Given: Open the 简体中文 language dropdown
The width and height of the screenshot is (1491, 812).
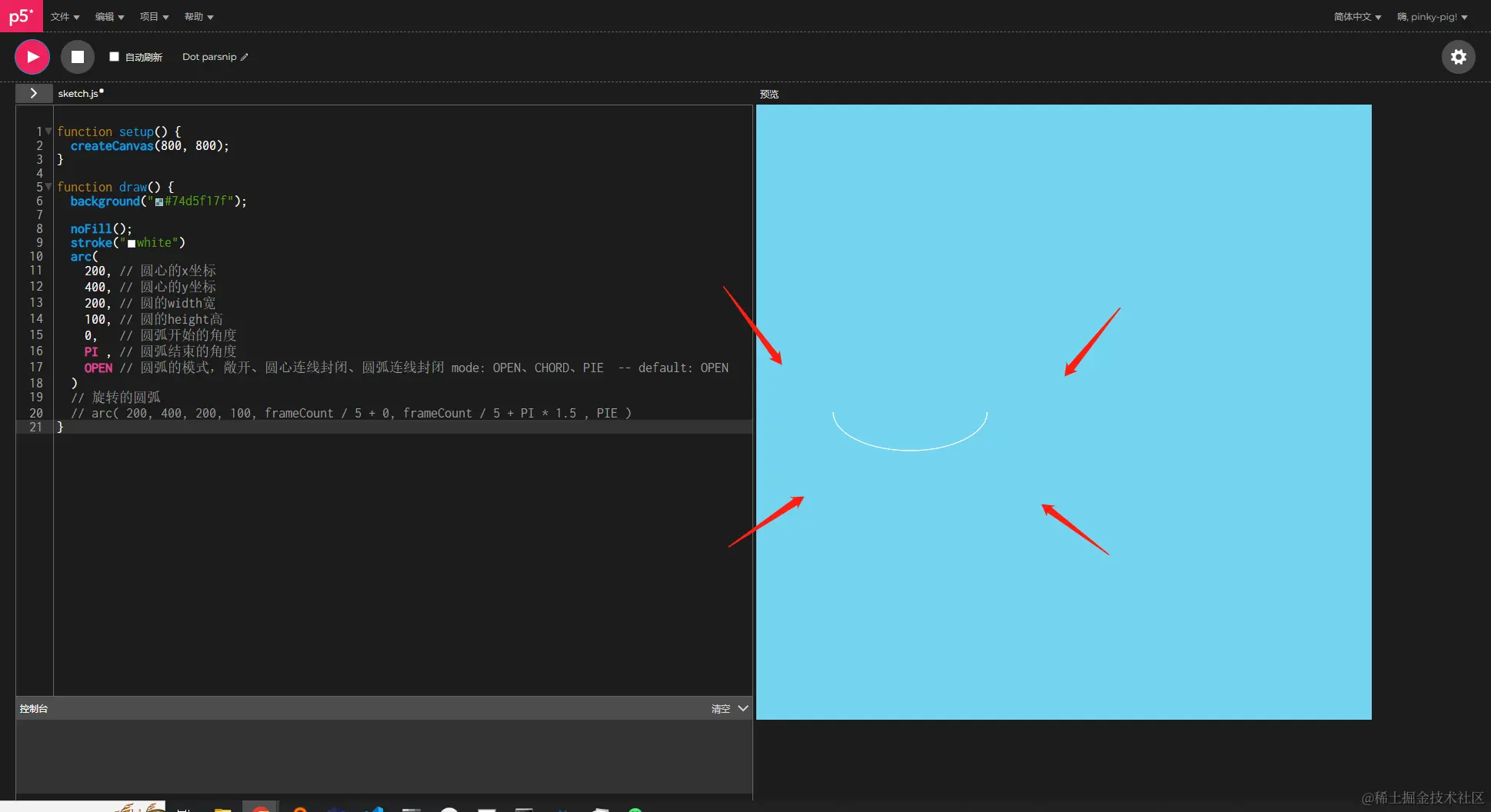Looking at the screenshot, I should point(1357,16).
